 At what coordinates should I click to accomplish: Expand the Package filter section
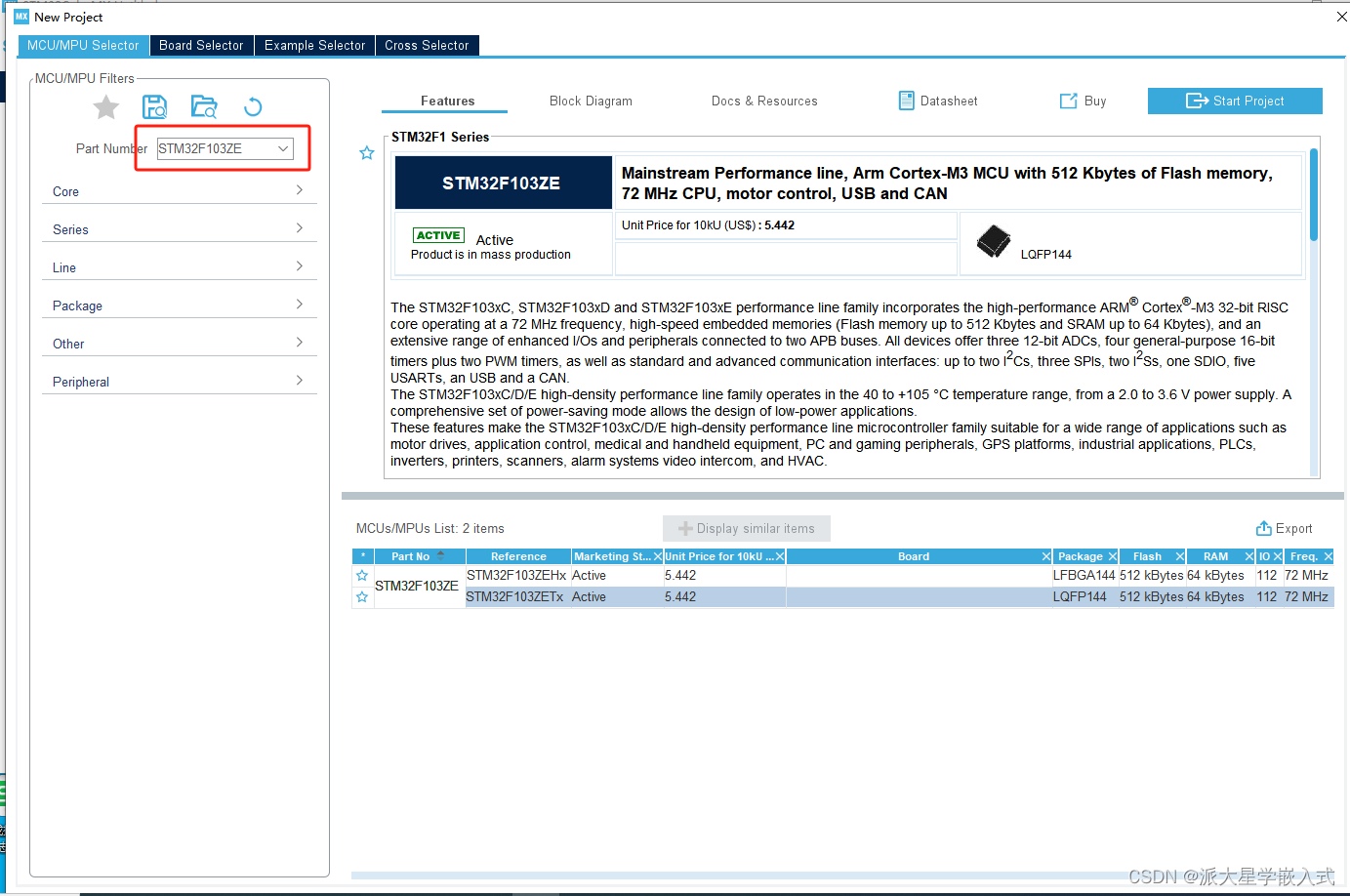coord(180,305)
